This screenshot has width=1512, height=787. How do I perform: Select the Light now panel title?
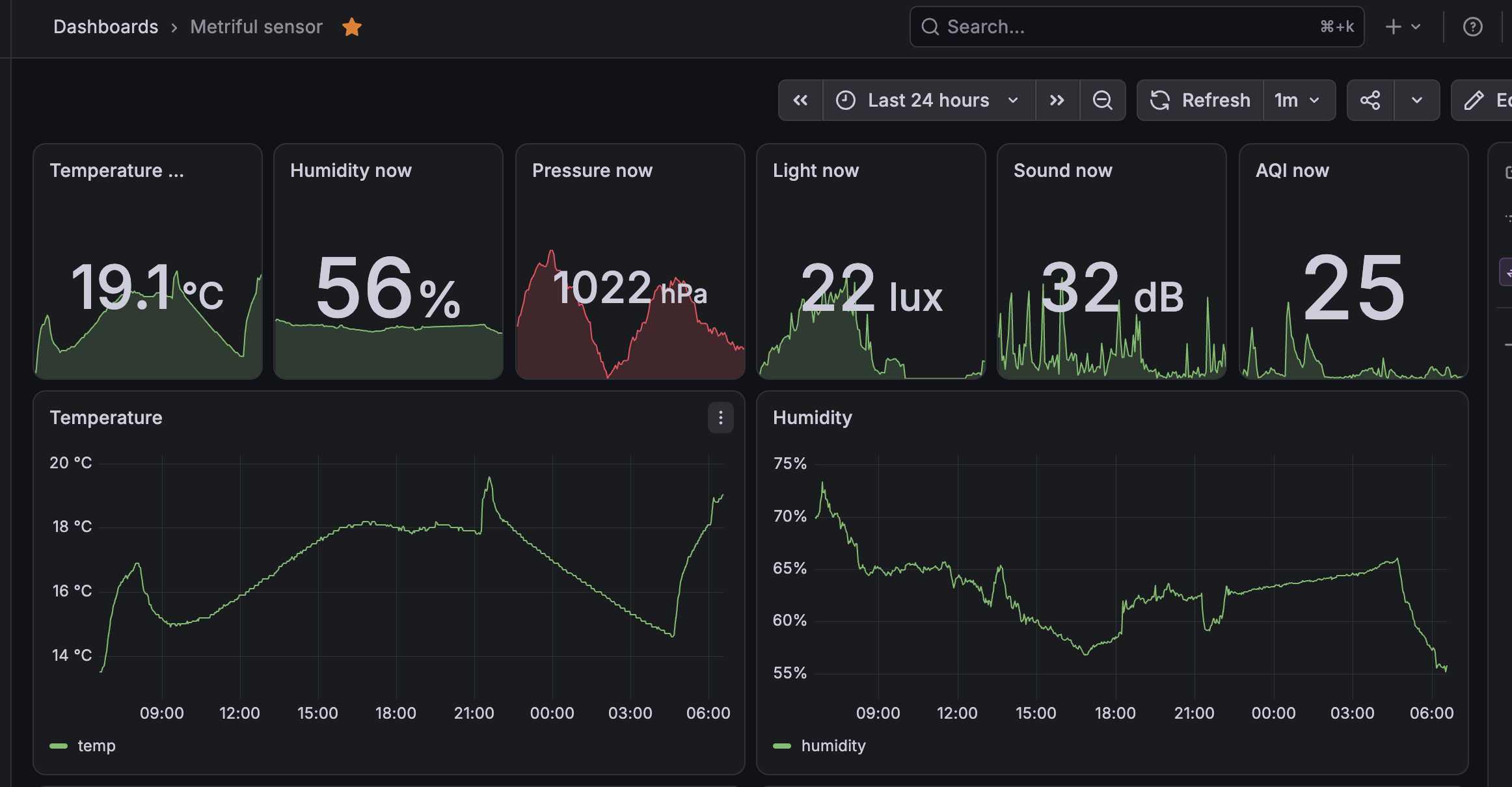[x=816, y=170]
